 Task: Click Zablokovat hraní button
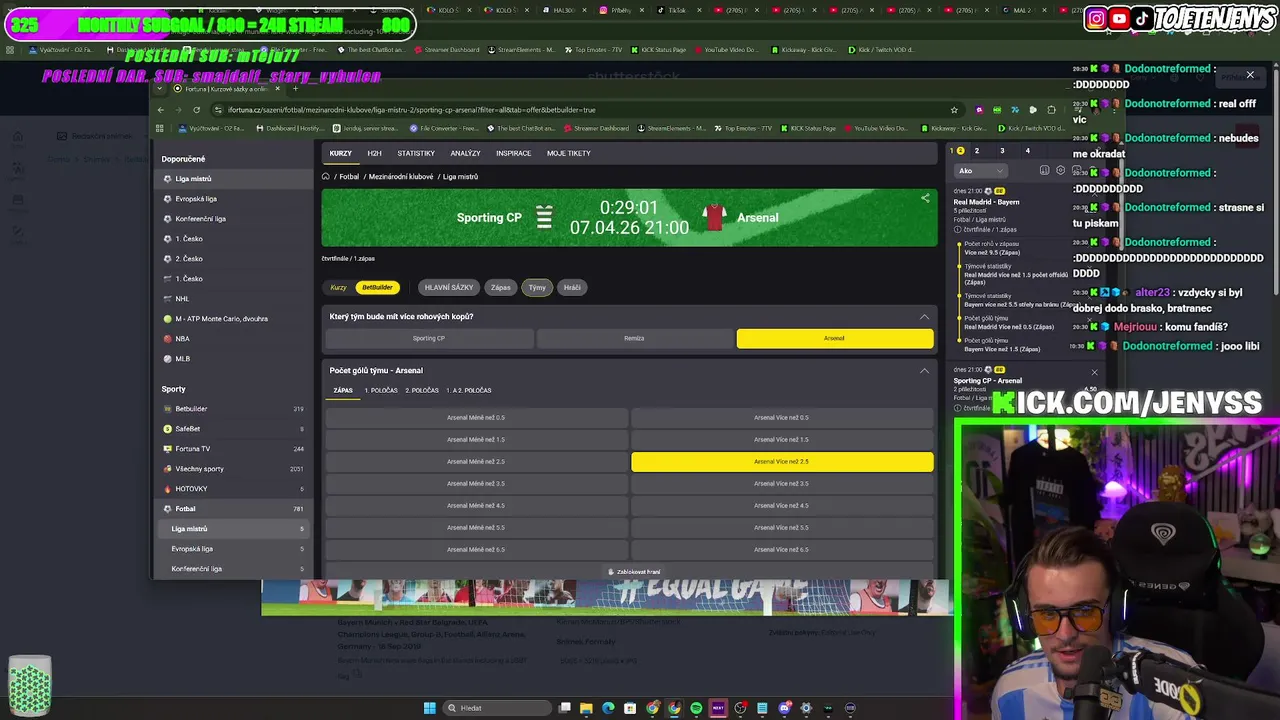(634, 572)
